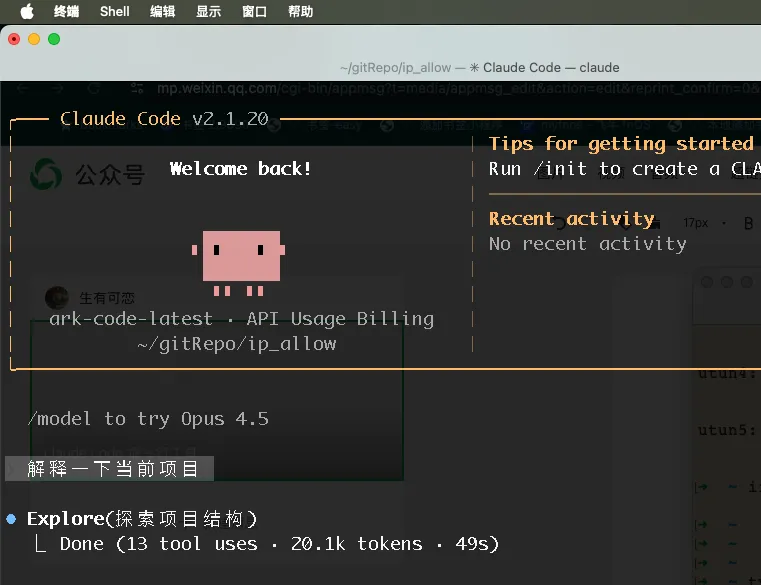The width and height of the screenshot is (761, 585).
Task: Click 'Tips for getting started' heading
Action: click(x=621, y=144)
